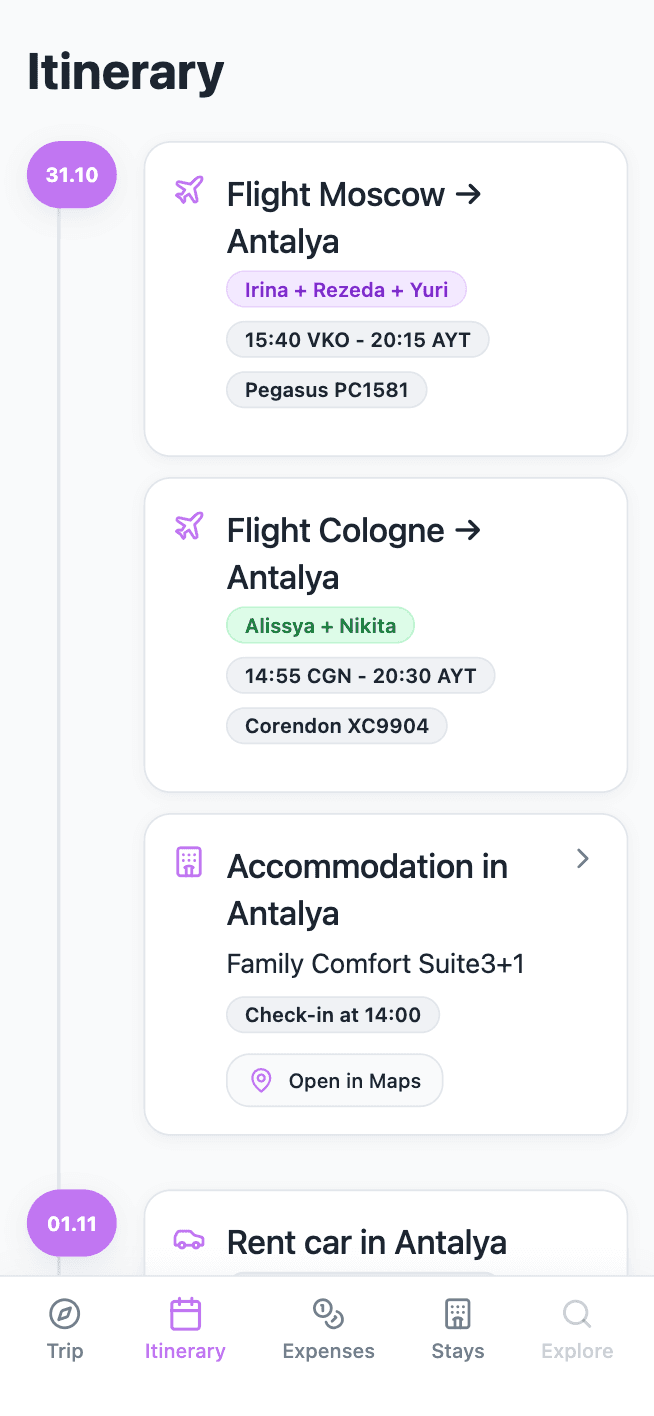Click the Irina + Rezeda + Yuri tag

[346, 290]
